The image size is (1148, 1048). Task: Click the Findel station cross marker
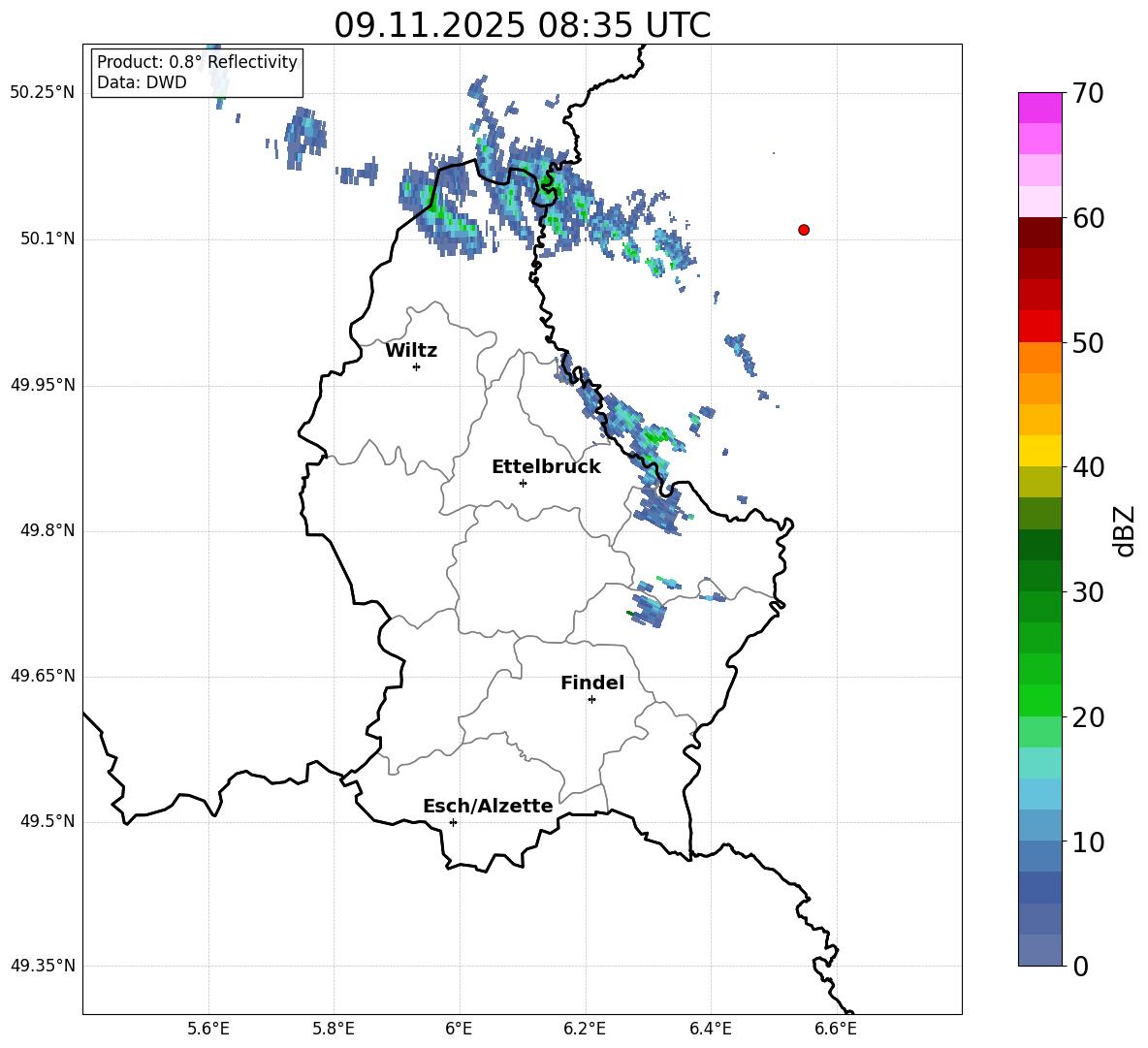point(591,700)
